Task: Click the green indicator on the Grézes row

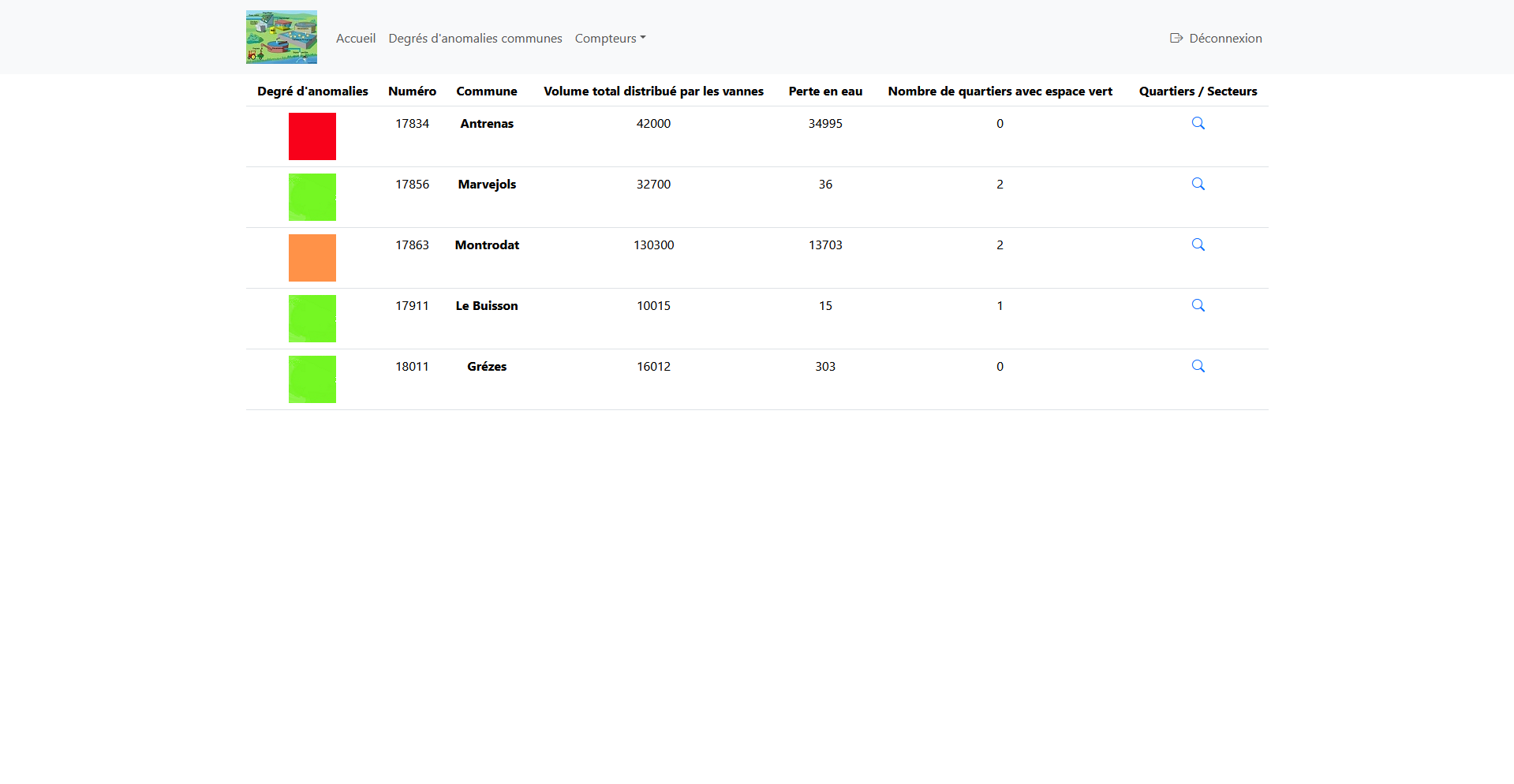Action: click(312, 379)
